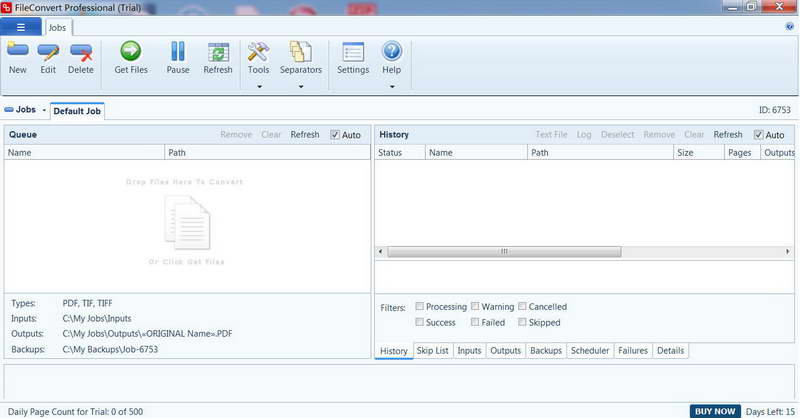This screenshot has height=418, width=800.
Task: Select the Jobs ribbon tab
Action: click(x=57, y=28)
